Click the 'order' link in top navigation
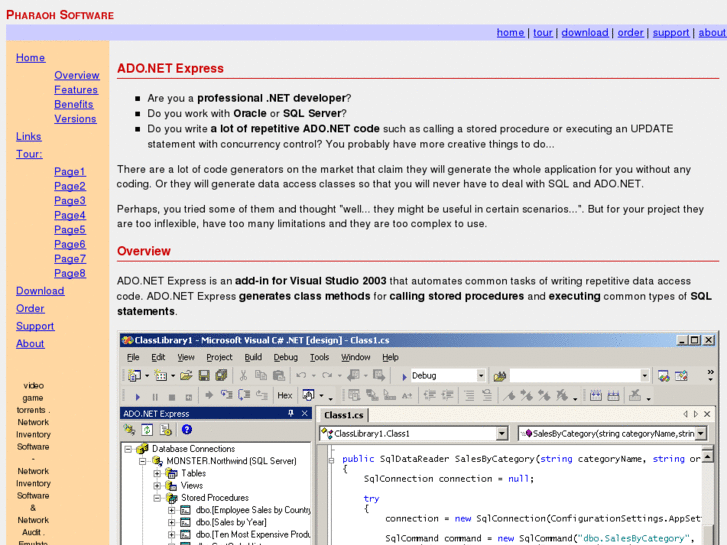 coord(631,32)
